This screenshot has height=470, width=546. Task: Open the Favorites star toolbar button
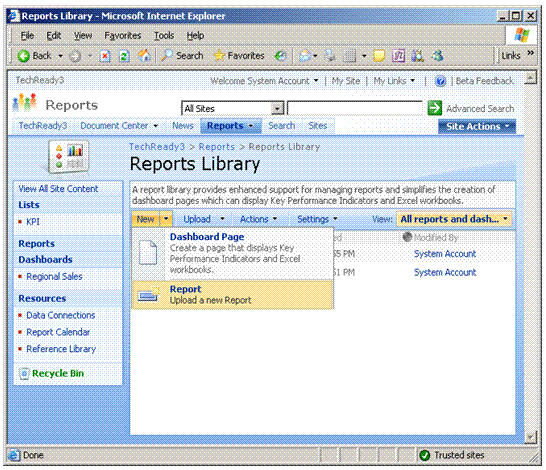click(239, 55)
